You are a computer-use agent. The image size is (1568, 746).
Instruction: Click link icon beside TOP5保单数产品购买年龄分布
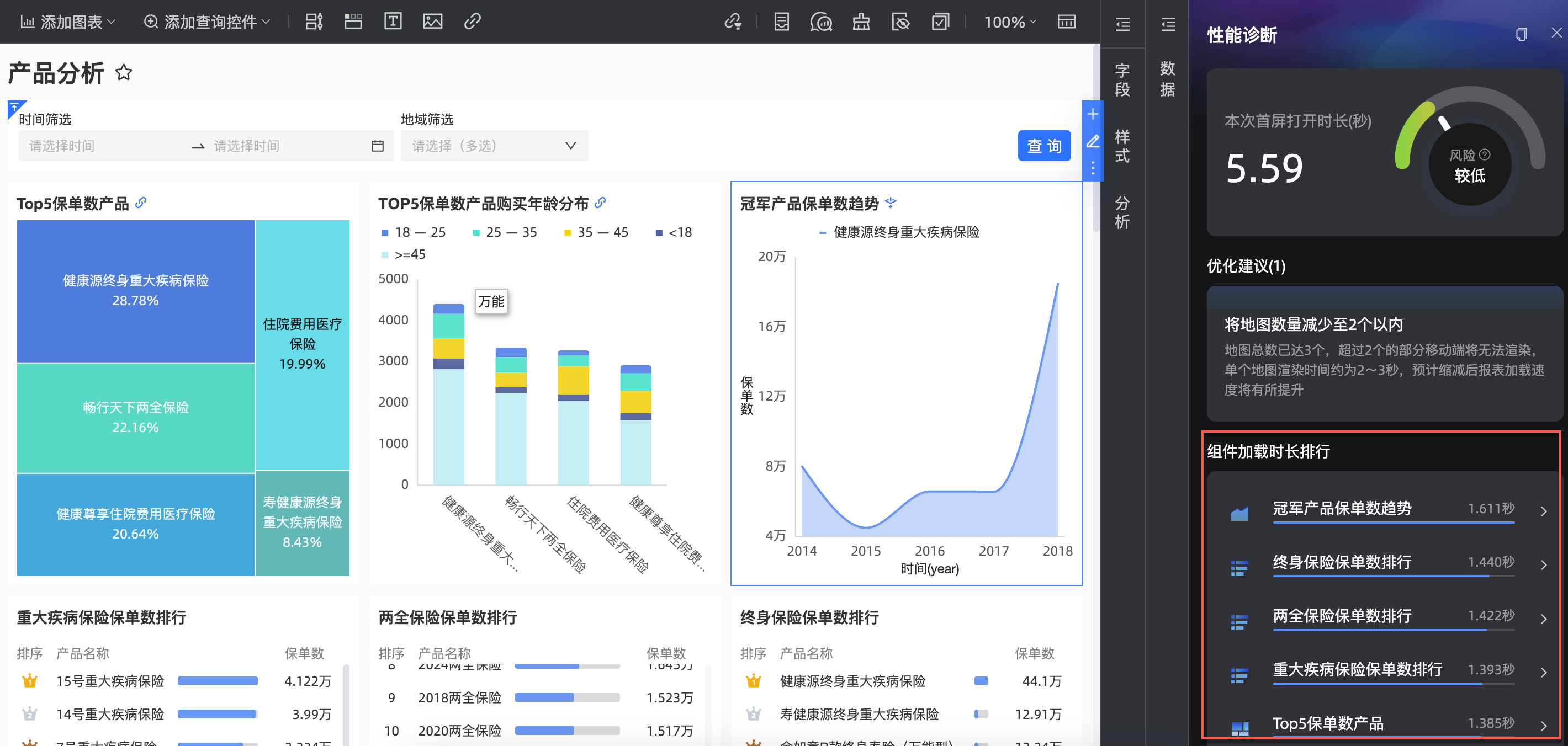(x=600, y=203)
